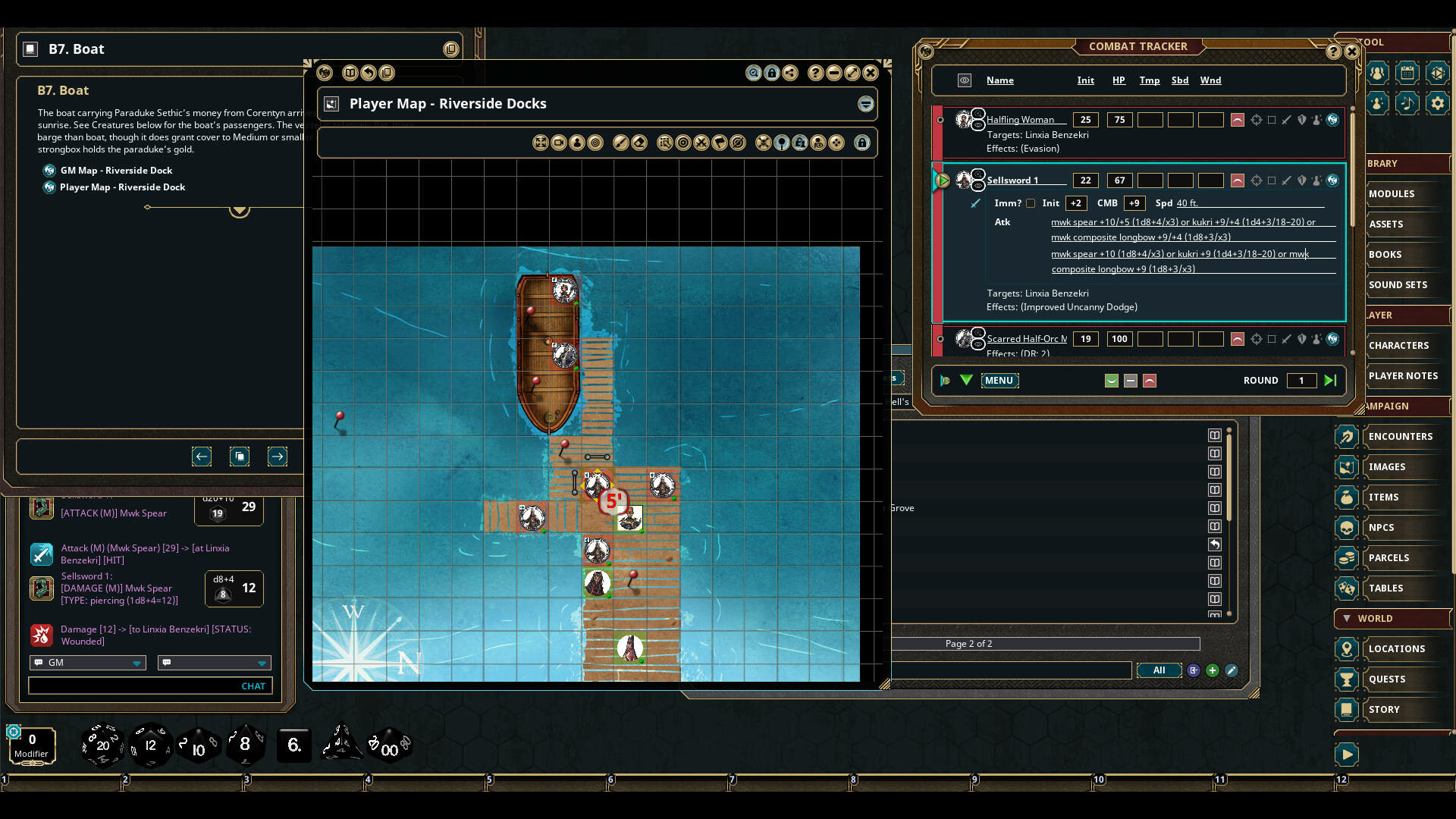Select CHARACTERS in the Player sidebar section
The height and width of the screenshot is (819, 1456).
coord(1401,345)
